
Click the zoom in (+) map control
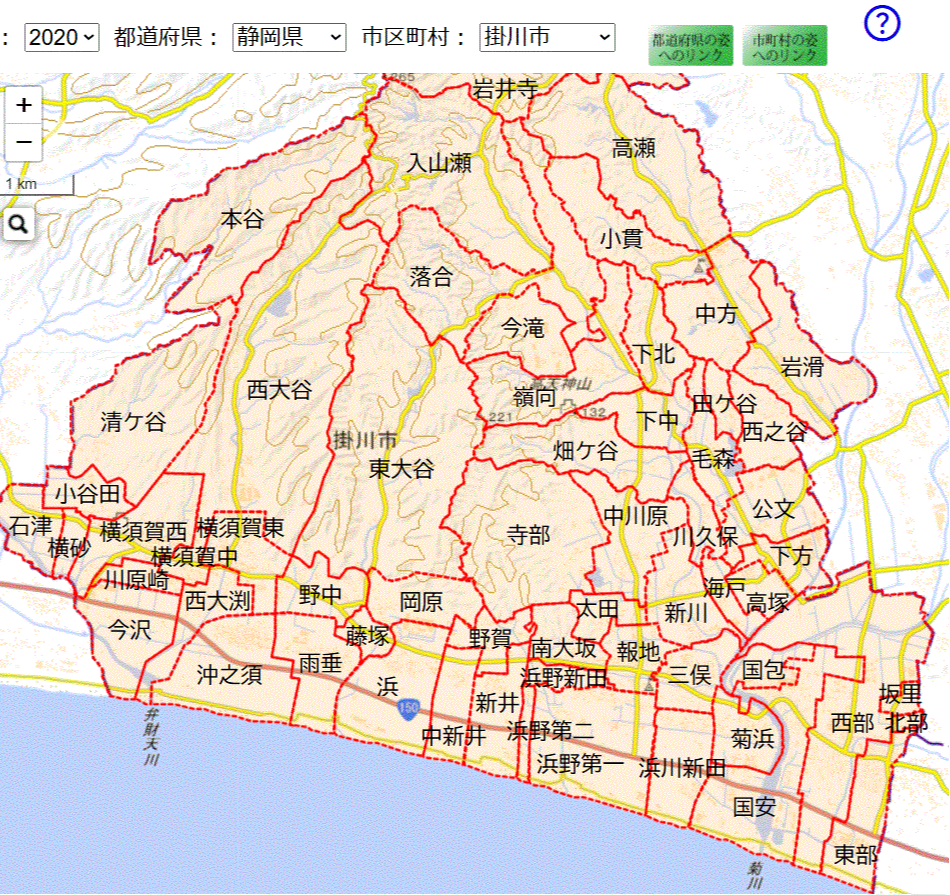pos(23,103)
